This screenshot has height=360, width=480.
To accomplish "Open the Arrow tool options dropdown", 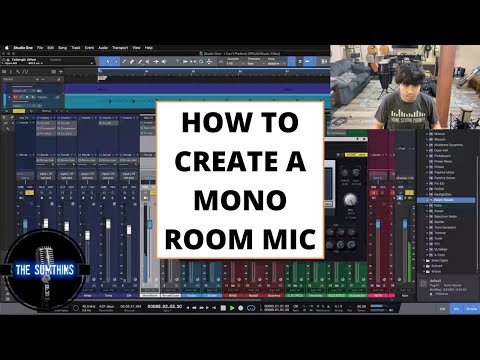I will (x=116, y=61).
